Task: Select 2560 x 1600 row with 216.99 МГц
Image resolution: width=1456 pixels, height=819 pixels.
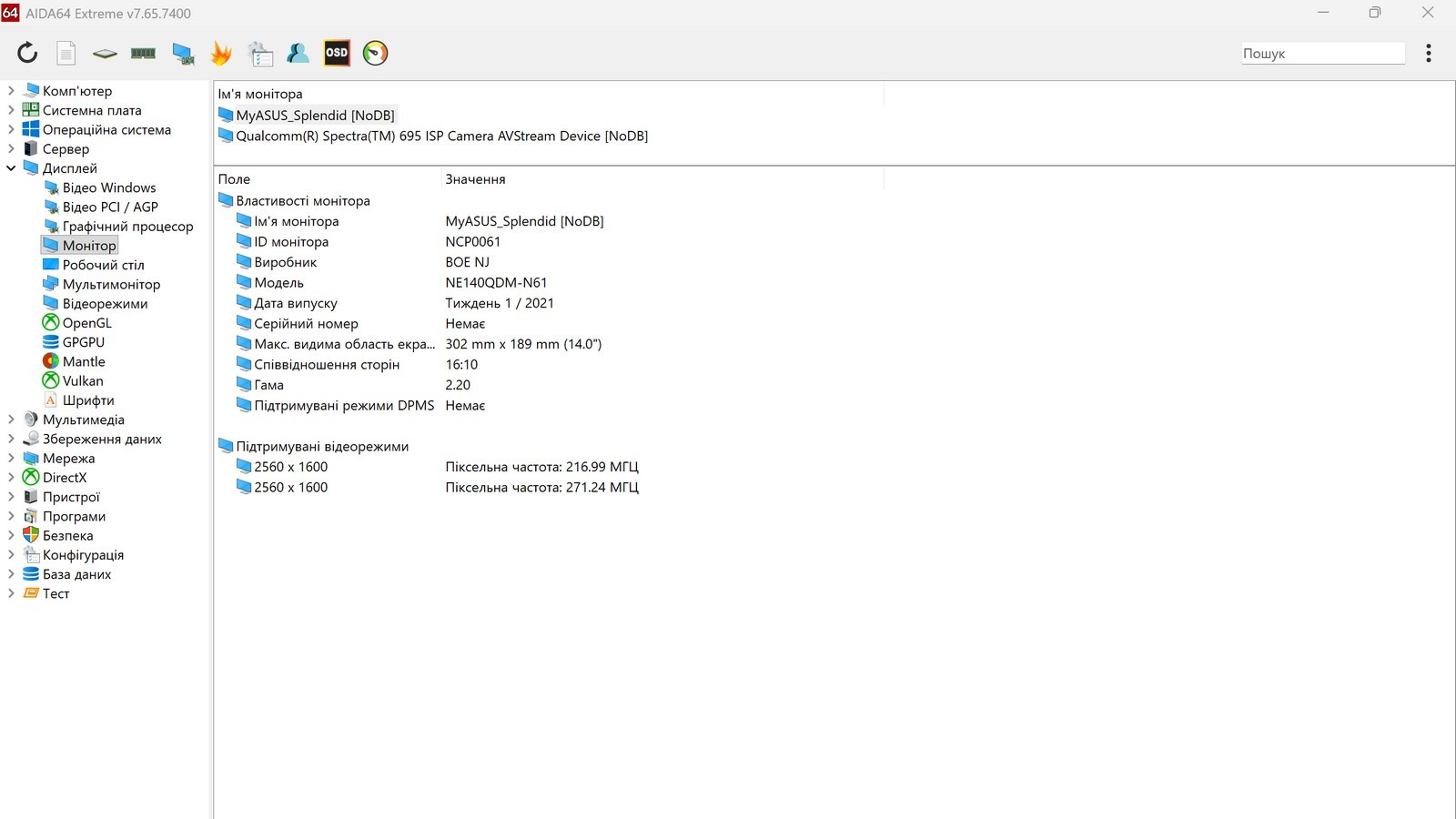Action: [x=438, y=467]
